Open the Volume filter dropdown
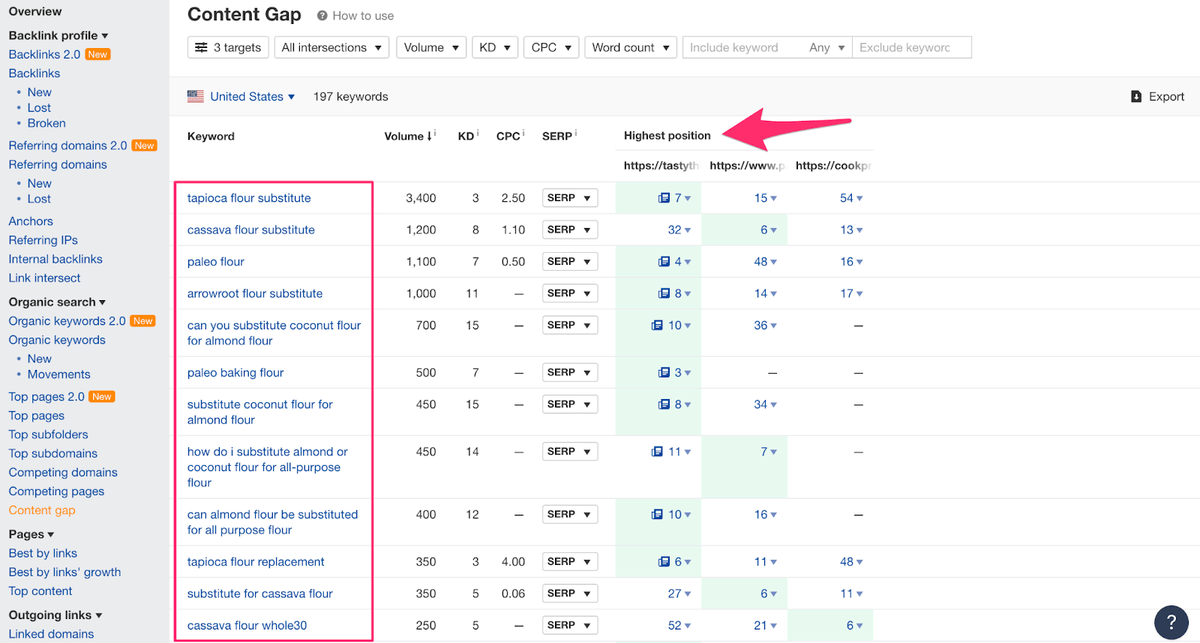The height and width of the screenshot is (643, 1200). tap(431, 47)
